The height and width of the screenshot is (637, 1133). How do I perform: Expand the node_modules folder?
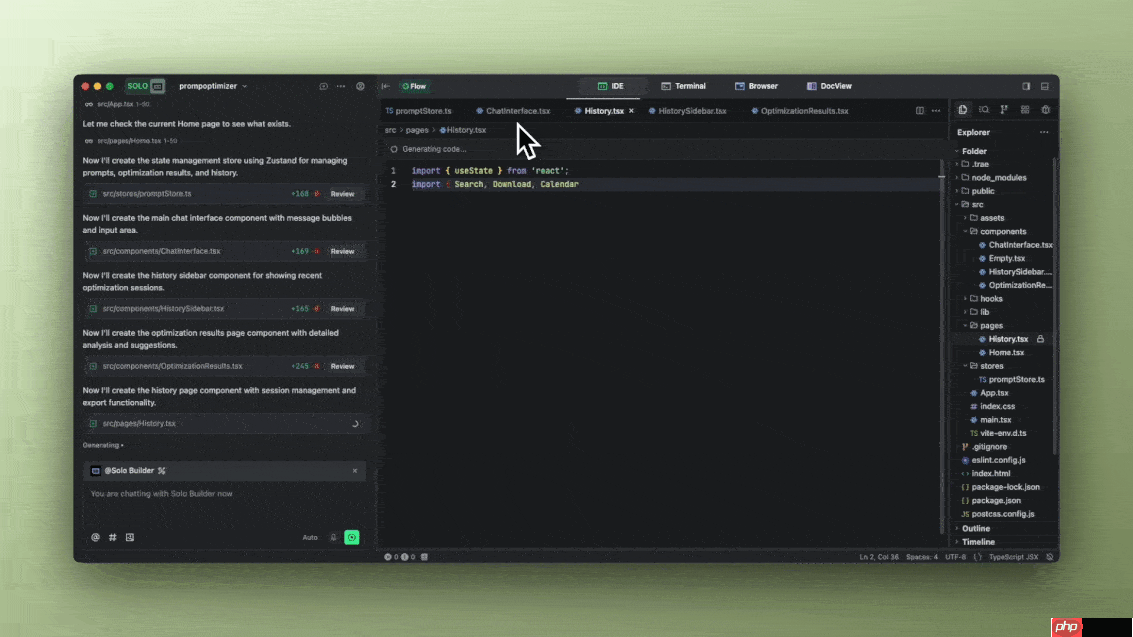pyautogui.click(x=999, y=178)
